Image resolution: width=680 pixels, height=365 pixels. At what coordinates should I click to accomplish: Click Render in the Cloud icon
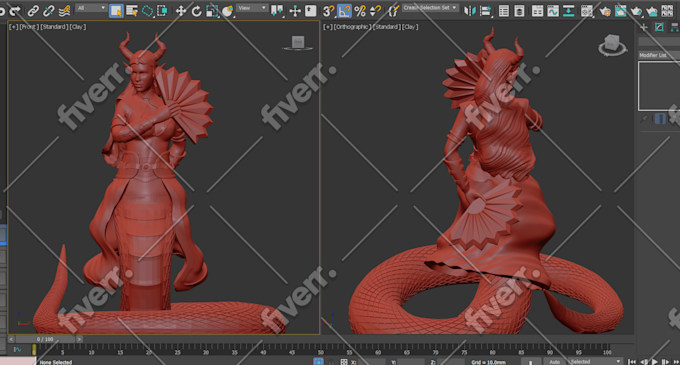click(x=652, y=11)
